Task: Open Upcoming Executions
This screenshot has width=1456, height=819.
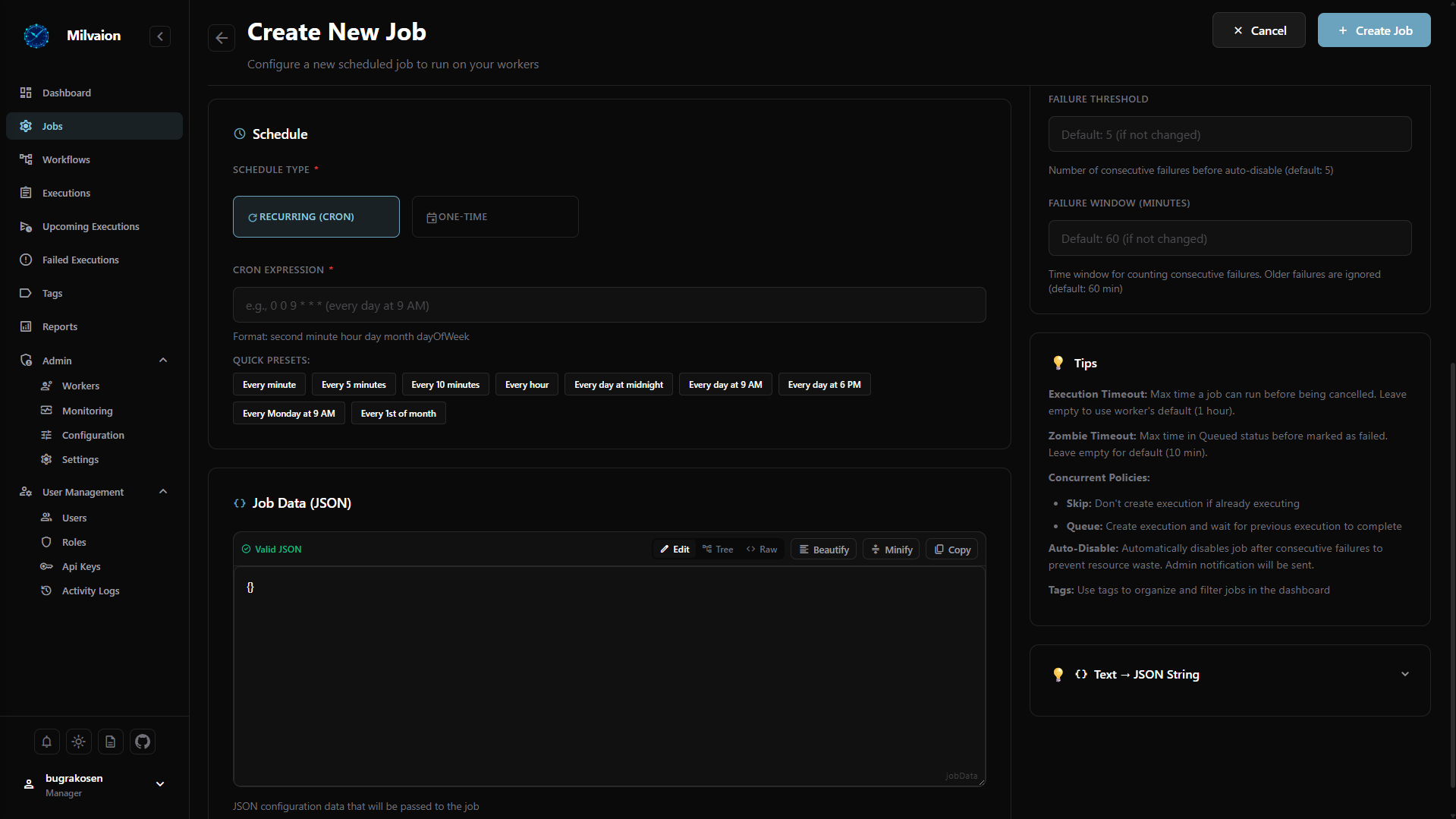Action: [94, 226]
